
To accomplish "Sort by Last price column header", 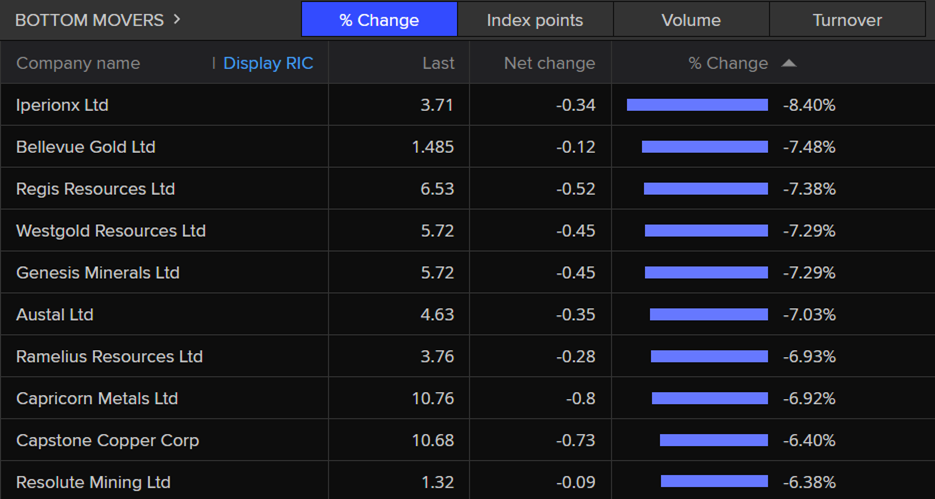I will click(x=438, y=63).
